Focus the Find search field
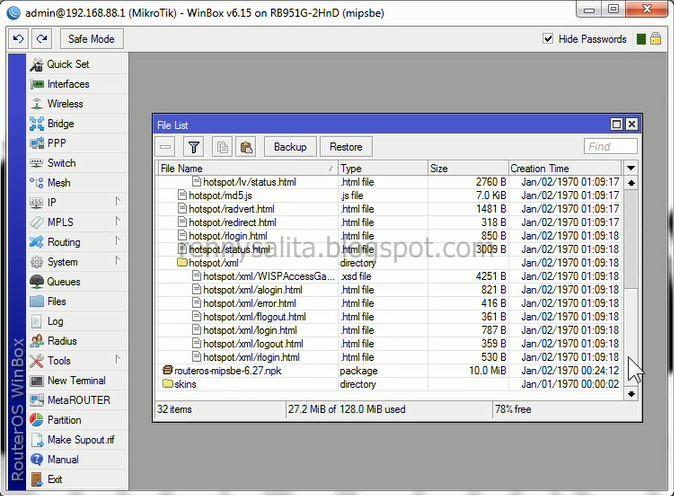The width and height of the screenshot is (674, 496). click(x=610, y=147)
